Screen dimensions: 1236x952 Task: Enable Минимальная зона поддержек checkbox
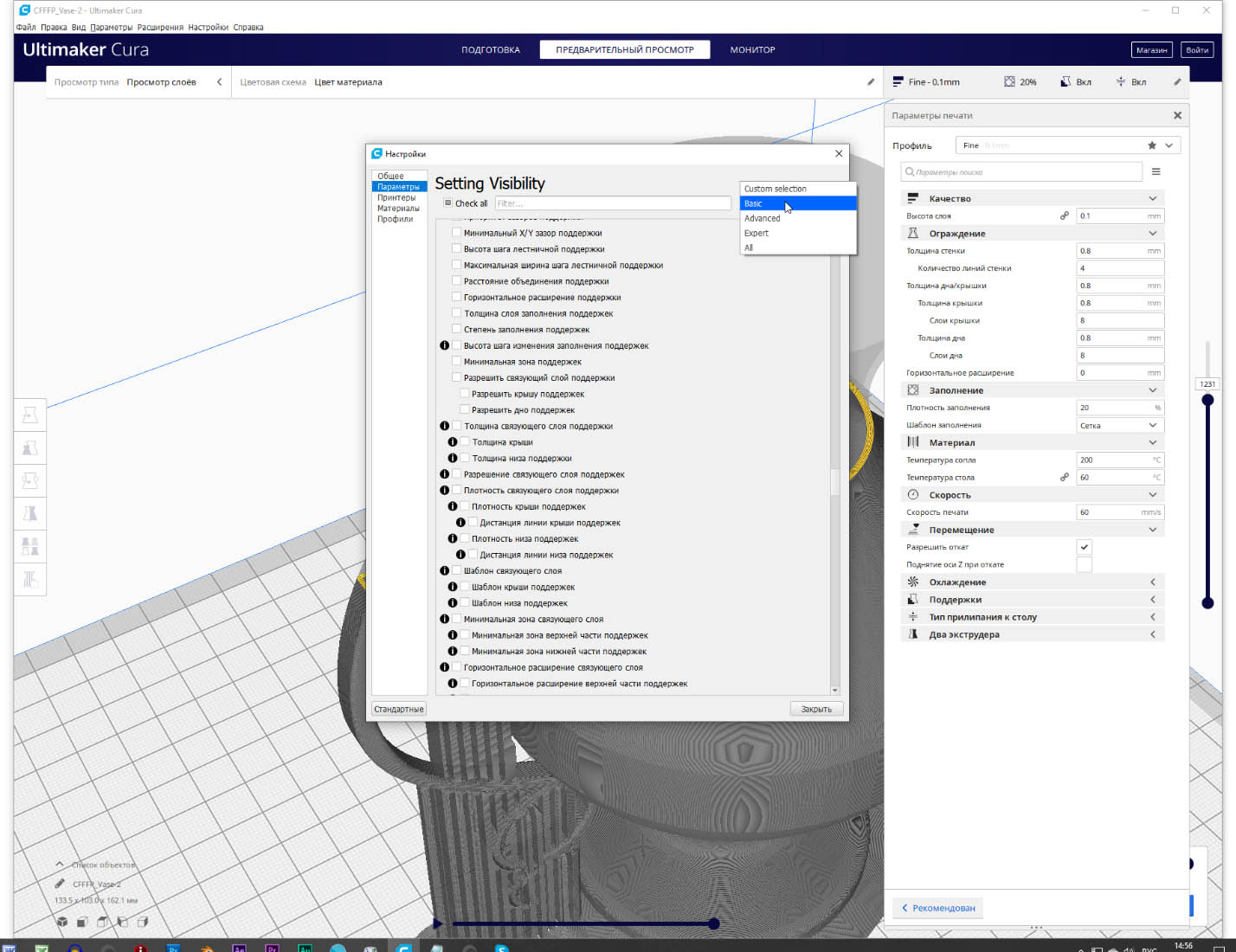point(456,361)
